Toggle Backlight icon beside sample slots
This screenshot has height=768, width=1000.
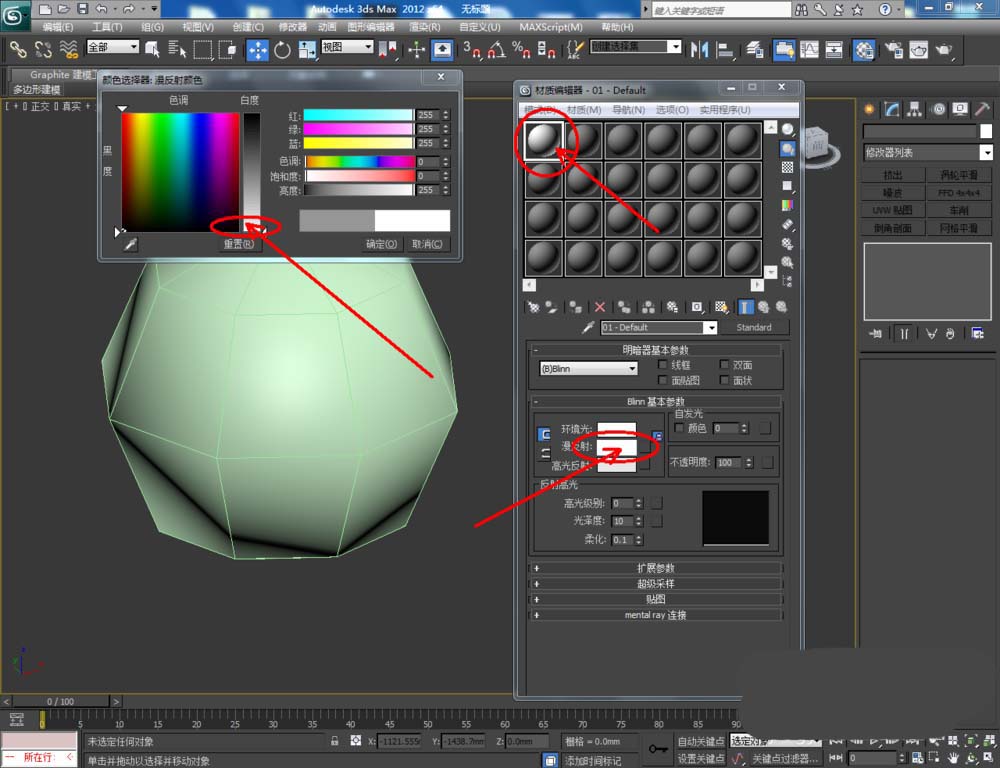coord(788,149)
